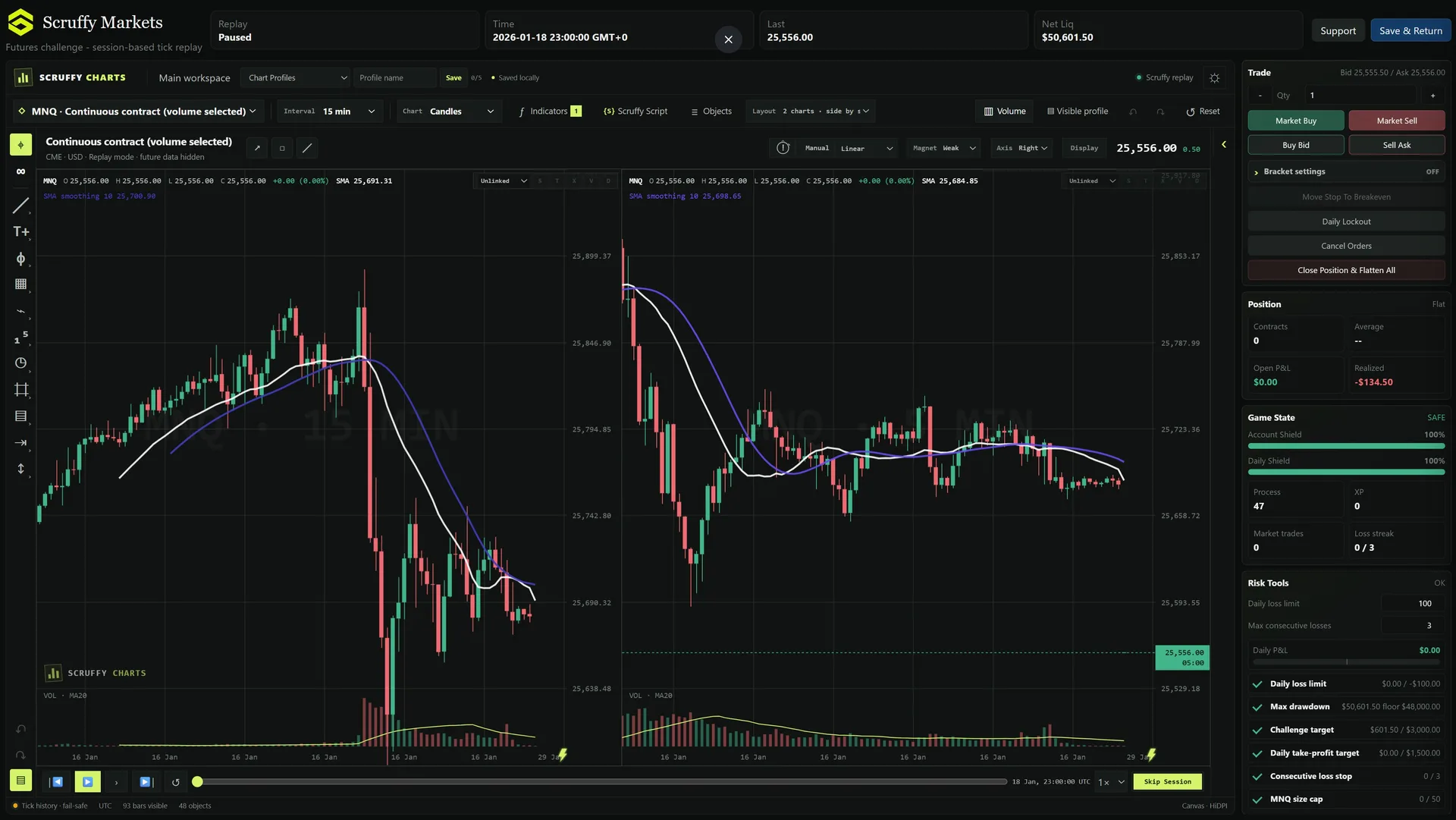Image resolution: width=1456 pixels, height=820 pixels.
Task: Click the Profile name input field
Action: (x=394, y=78)
